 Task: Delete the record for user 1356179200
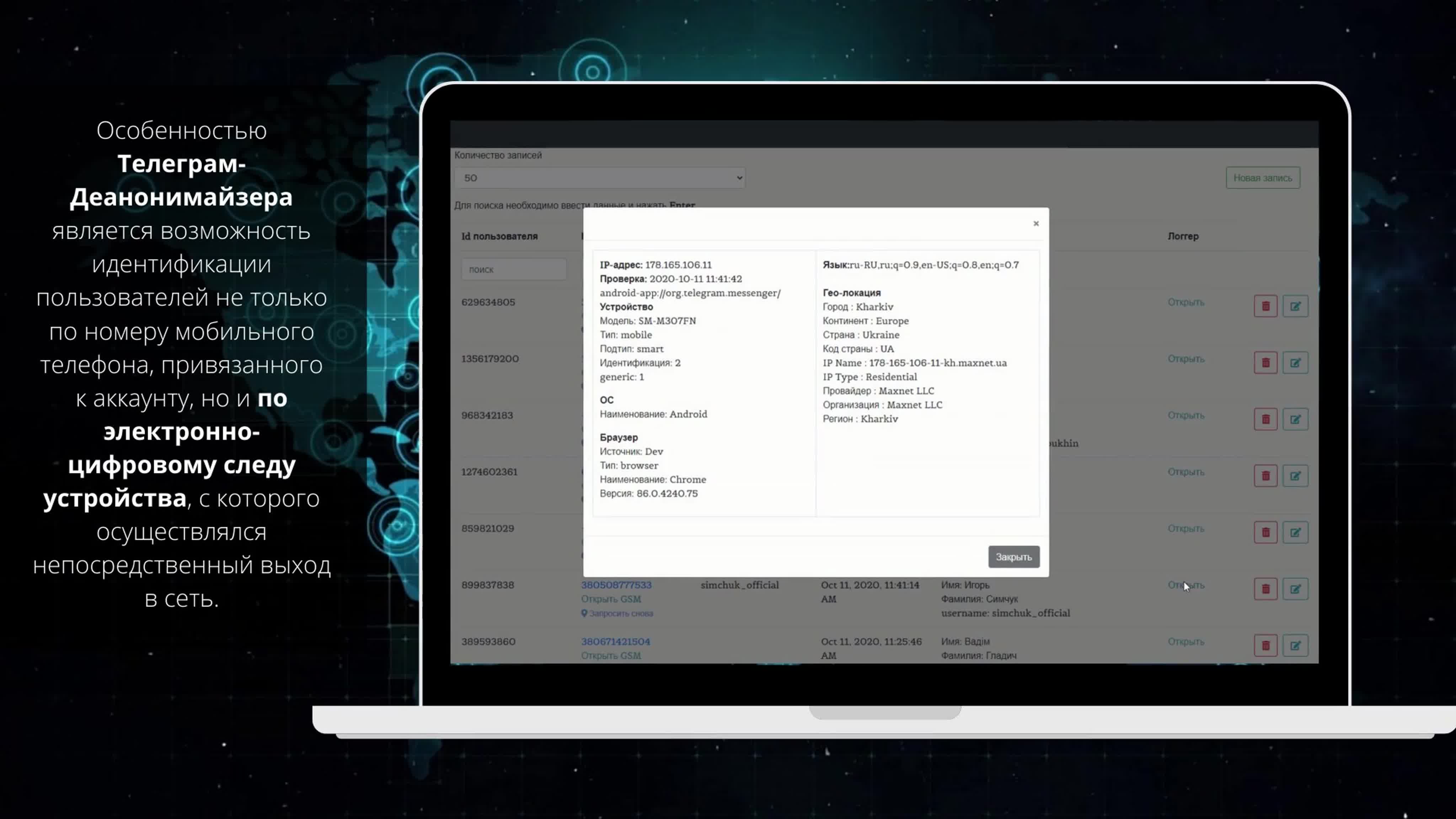click(1265, 362)
